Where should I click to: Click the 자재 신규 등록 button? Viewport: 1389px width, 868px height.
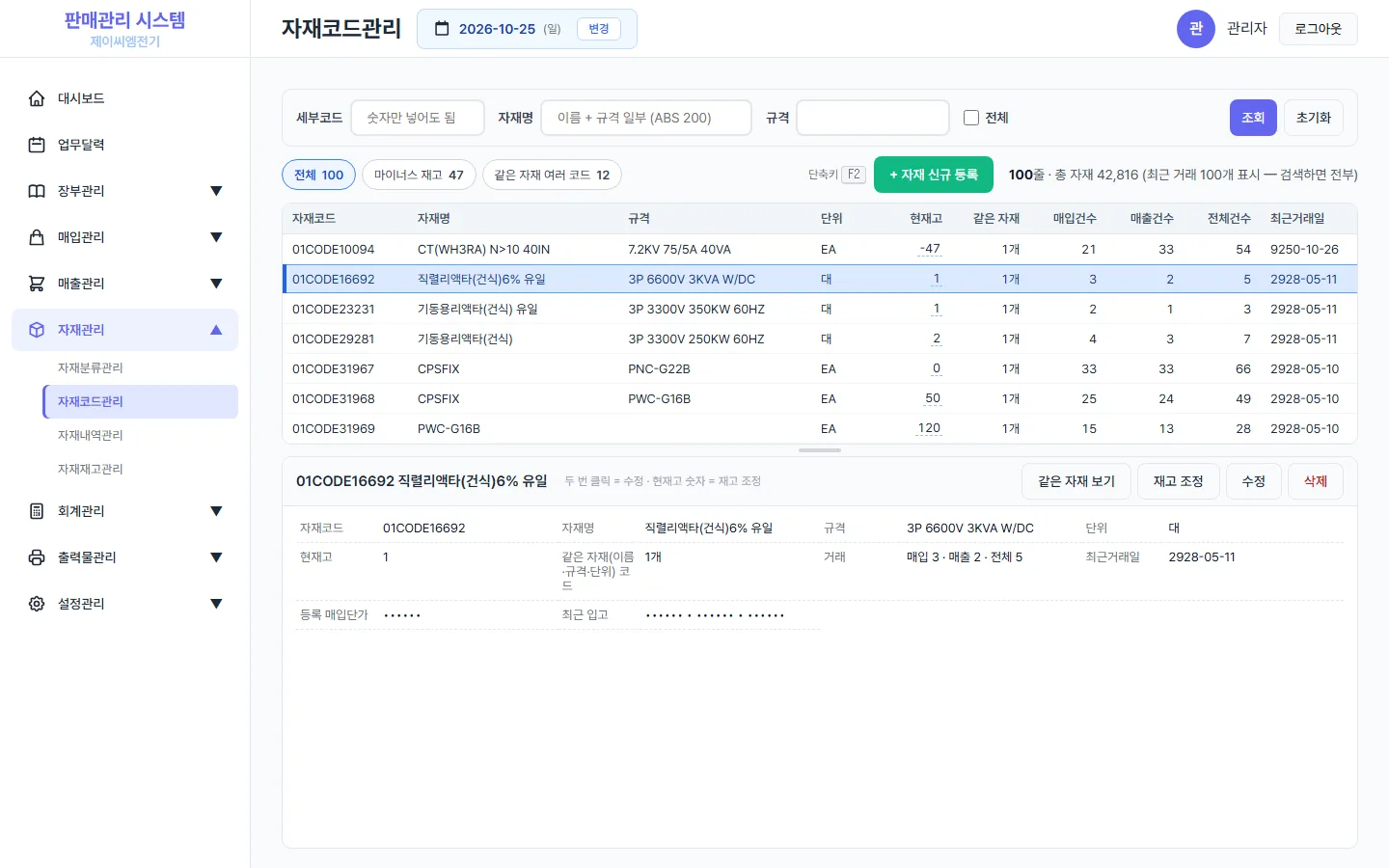tap(934, 175)
